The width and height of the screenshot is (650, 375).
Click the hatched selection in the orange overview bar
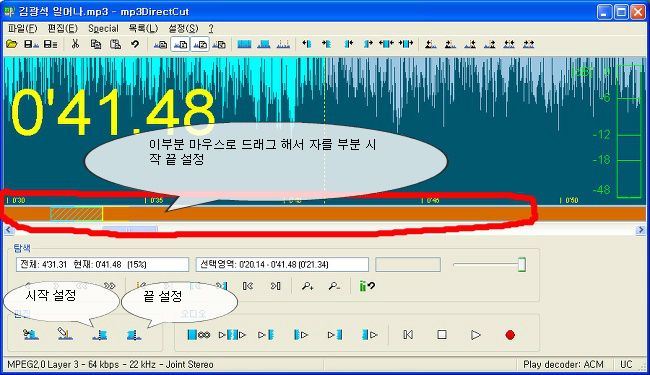(x=77, y=214)
